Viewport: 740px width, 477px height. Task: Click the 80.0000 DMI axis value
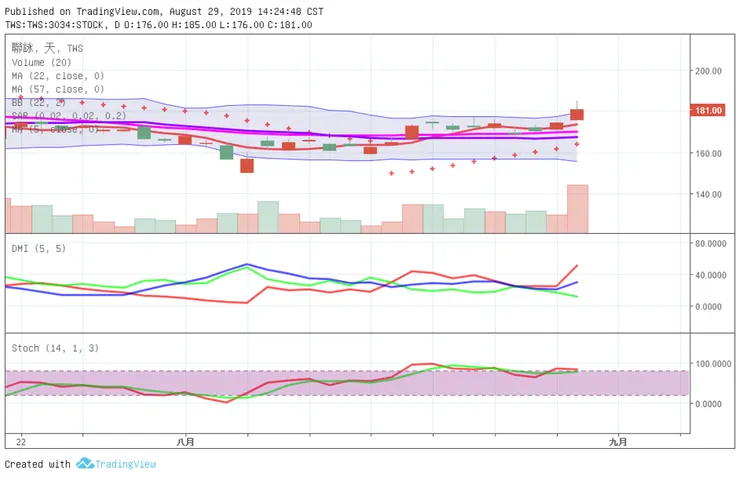coord(710,243)
